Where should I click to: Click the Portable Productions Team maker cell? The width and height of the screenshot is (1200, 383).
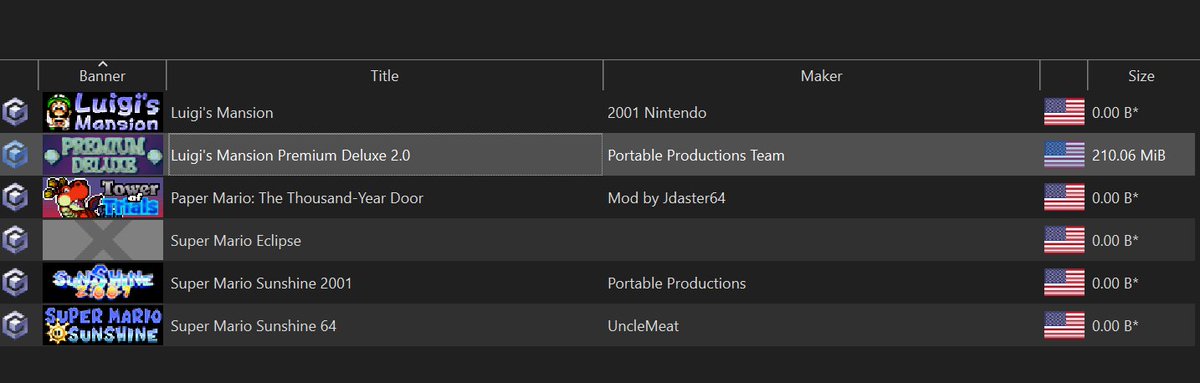tap(696, 155)
